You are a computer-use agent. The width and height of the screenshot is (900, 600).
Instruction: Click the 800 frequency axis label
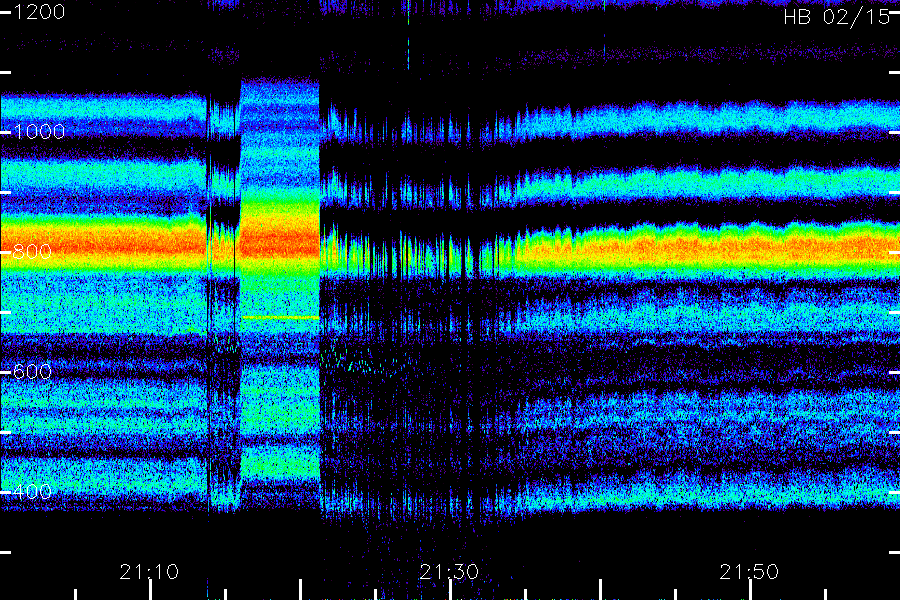[x=32, y=251]
